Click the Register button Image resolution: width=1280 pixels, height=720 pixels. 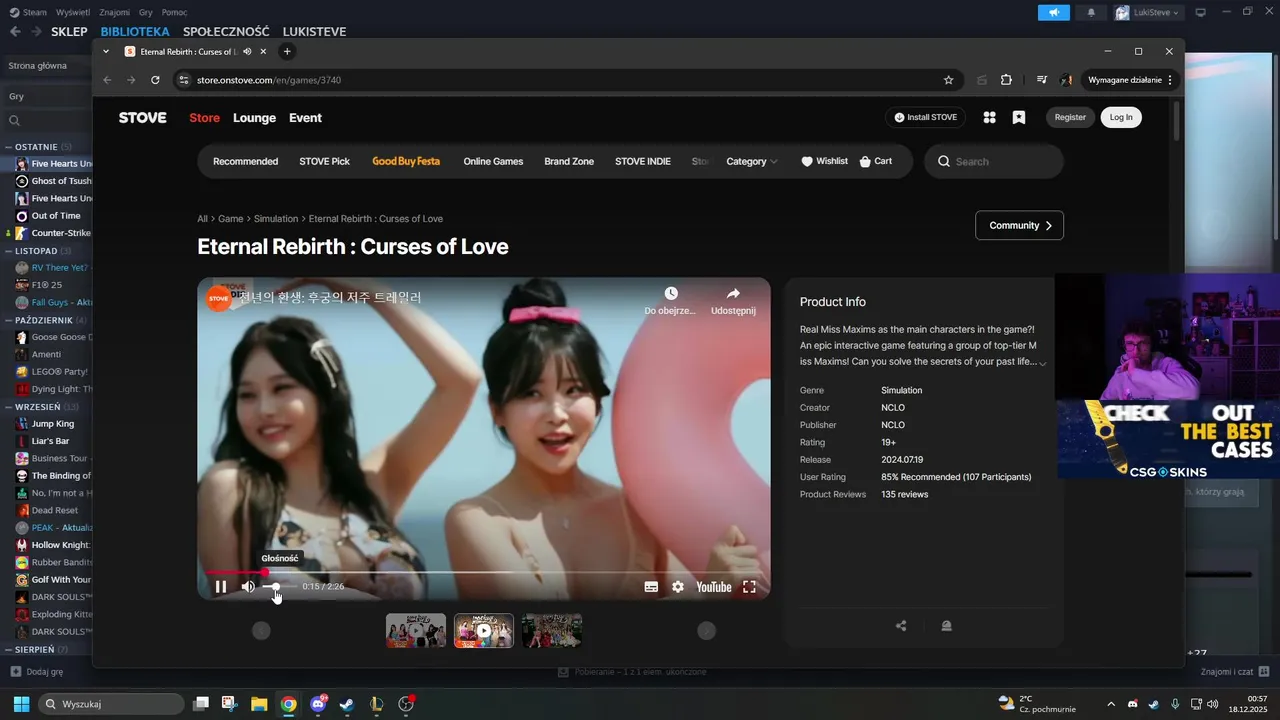(1070, 117)
